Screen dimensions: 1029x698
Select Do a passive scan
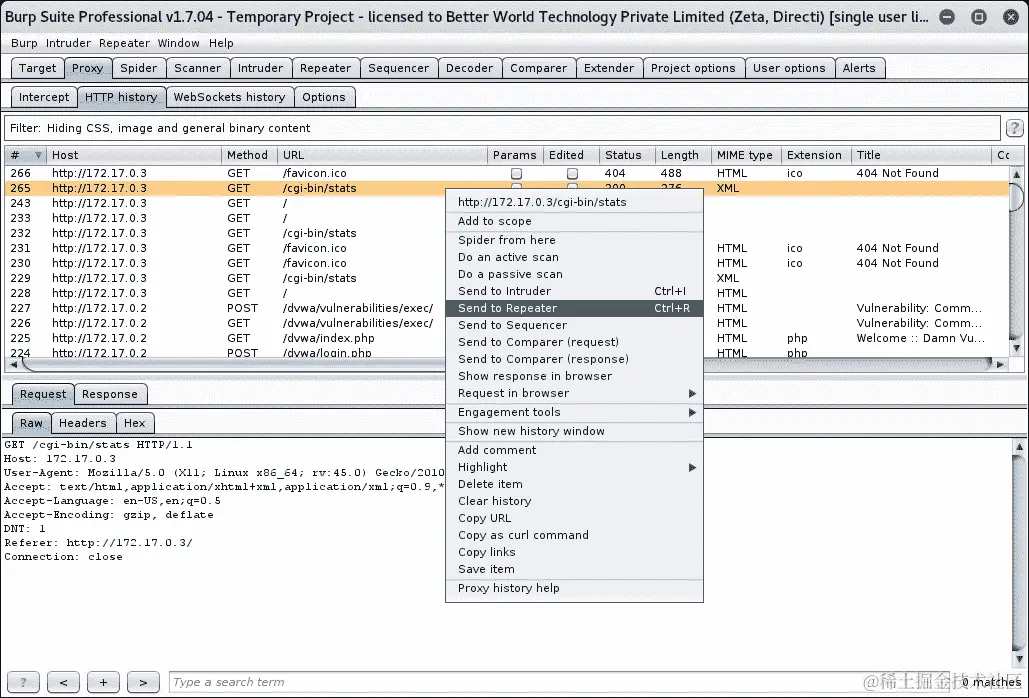pyautogui.click(x=574, y=274)
